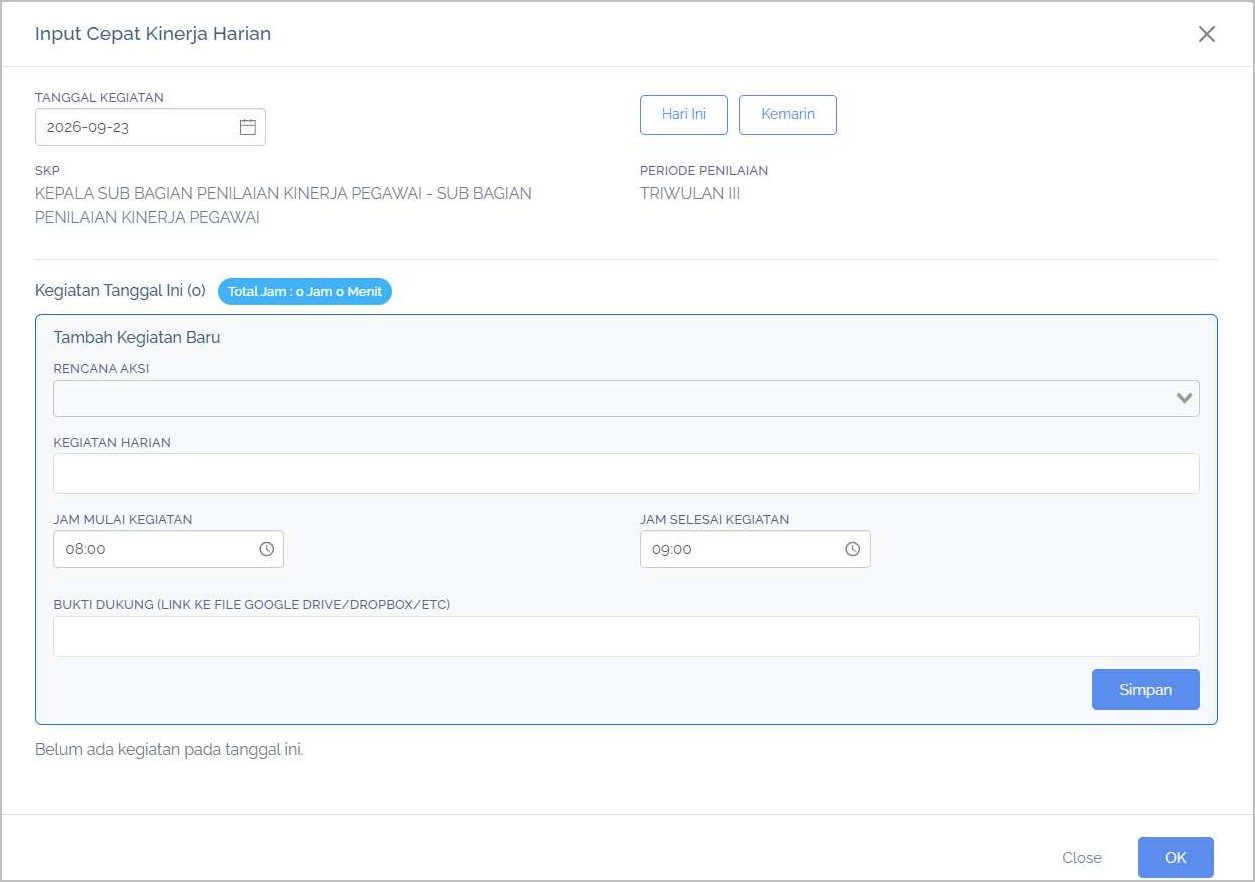The height and width of the screenshot is (882, 1255).
Task: Click the Hari Ini button
Action: (x=684, y=114)
